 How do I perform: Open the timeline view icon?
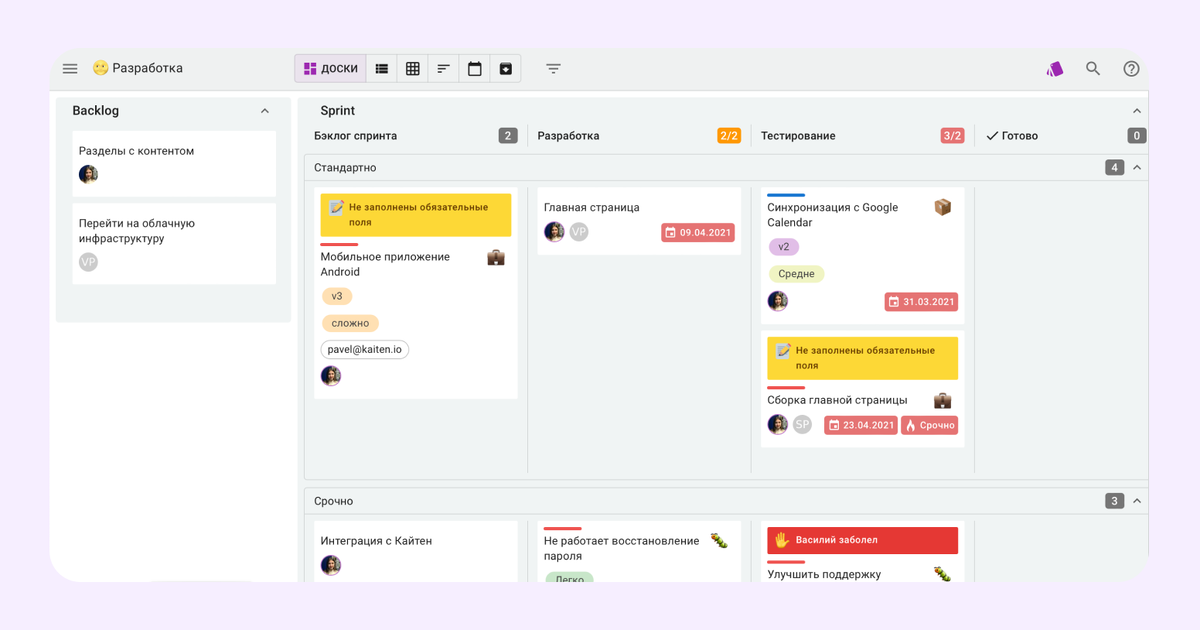pyautogui.click(x=444, y=69)
